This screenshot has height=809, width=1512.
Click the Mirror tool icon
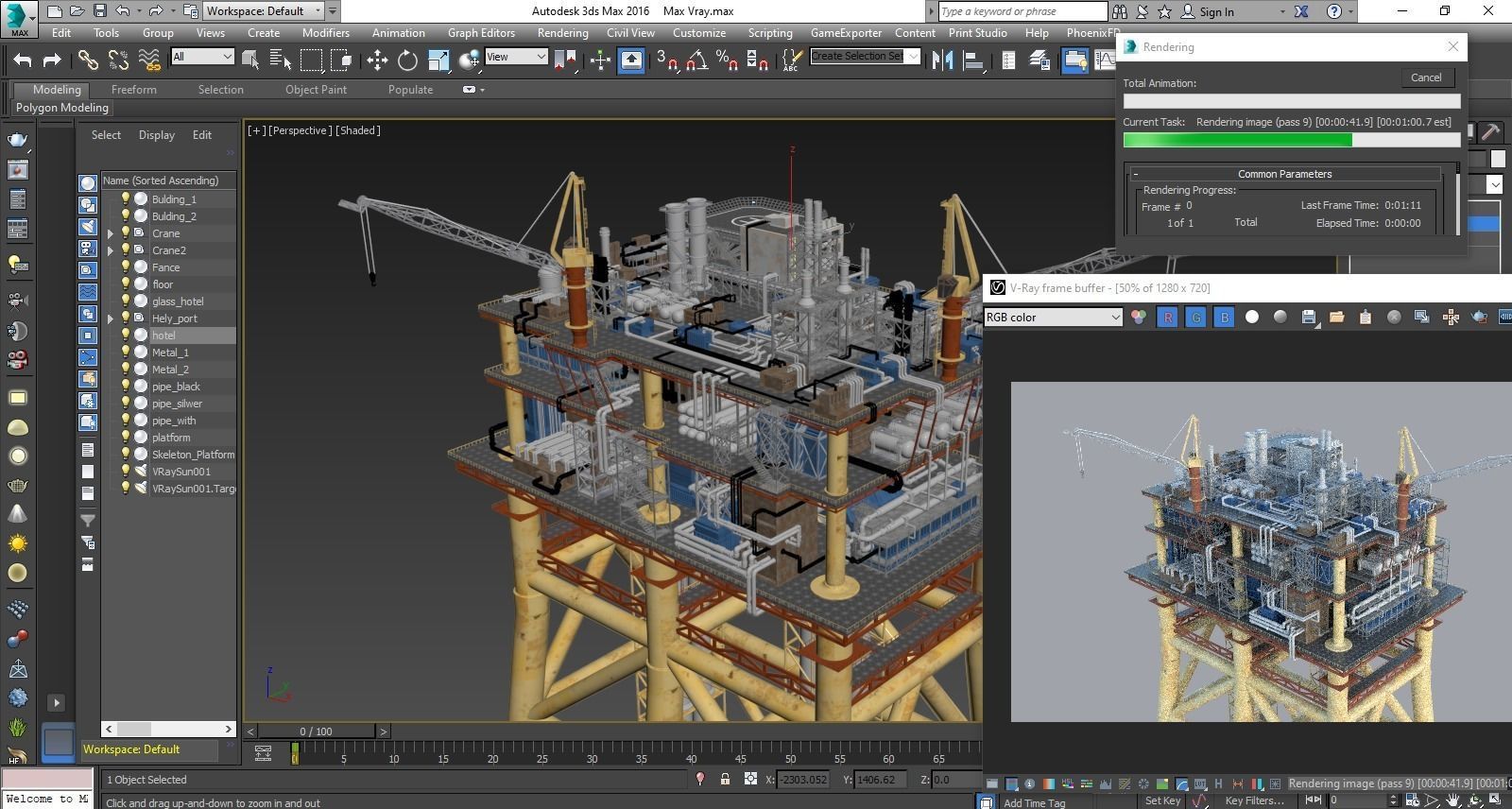[942, 60]
